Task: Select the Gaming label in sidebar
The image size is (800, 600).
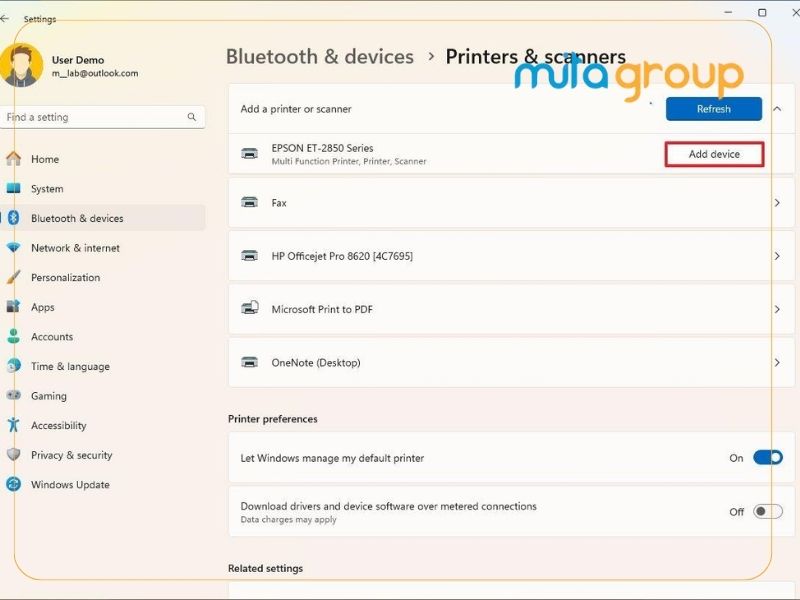Action: coord(48,396)
